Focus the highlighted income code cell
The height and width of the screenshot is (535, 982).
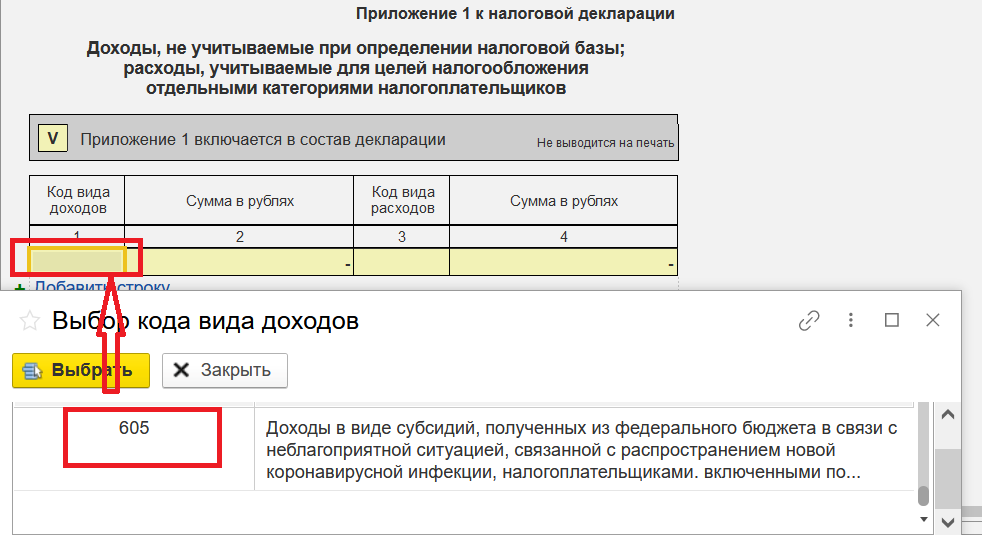pyautogui.click(x=76, y=262)
